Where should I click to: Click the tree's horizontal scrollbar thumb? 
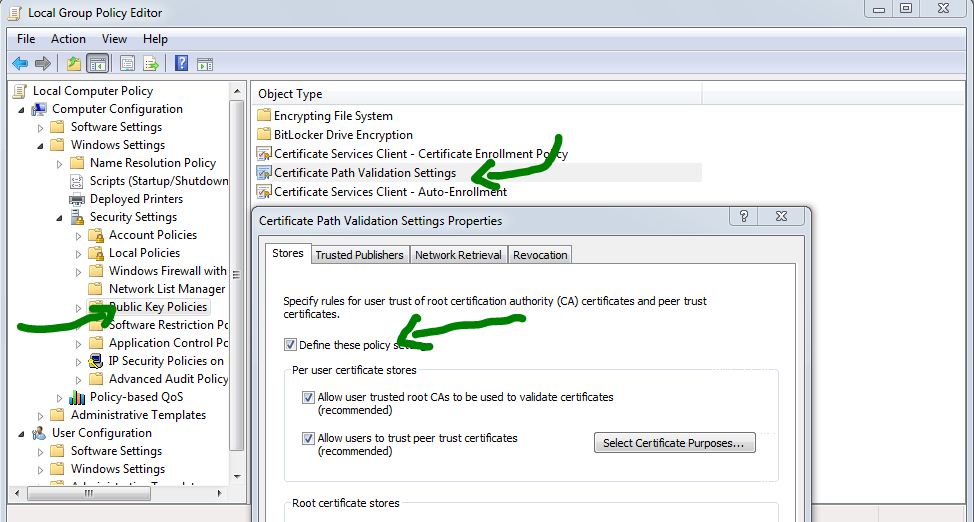click(89, 493)
